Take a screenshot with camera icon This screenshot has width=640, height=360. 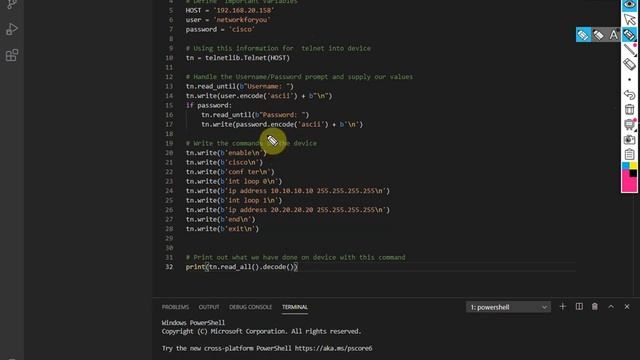(x=630, y=140)
